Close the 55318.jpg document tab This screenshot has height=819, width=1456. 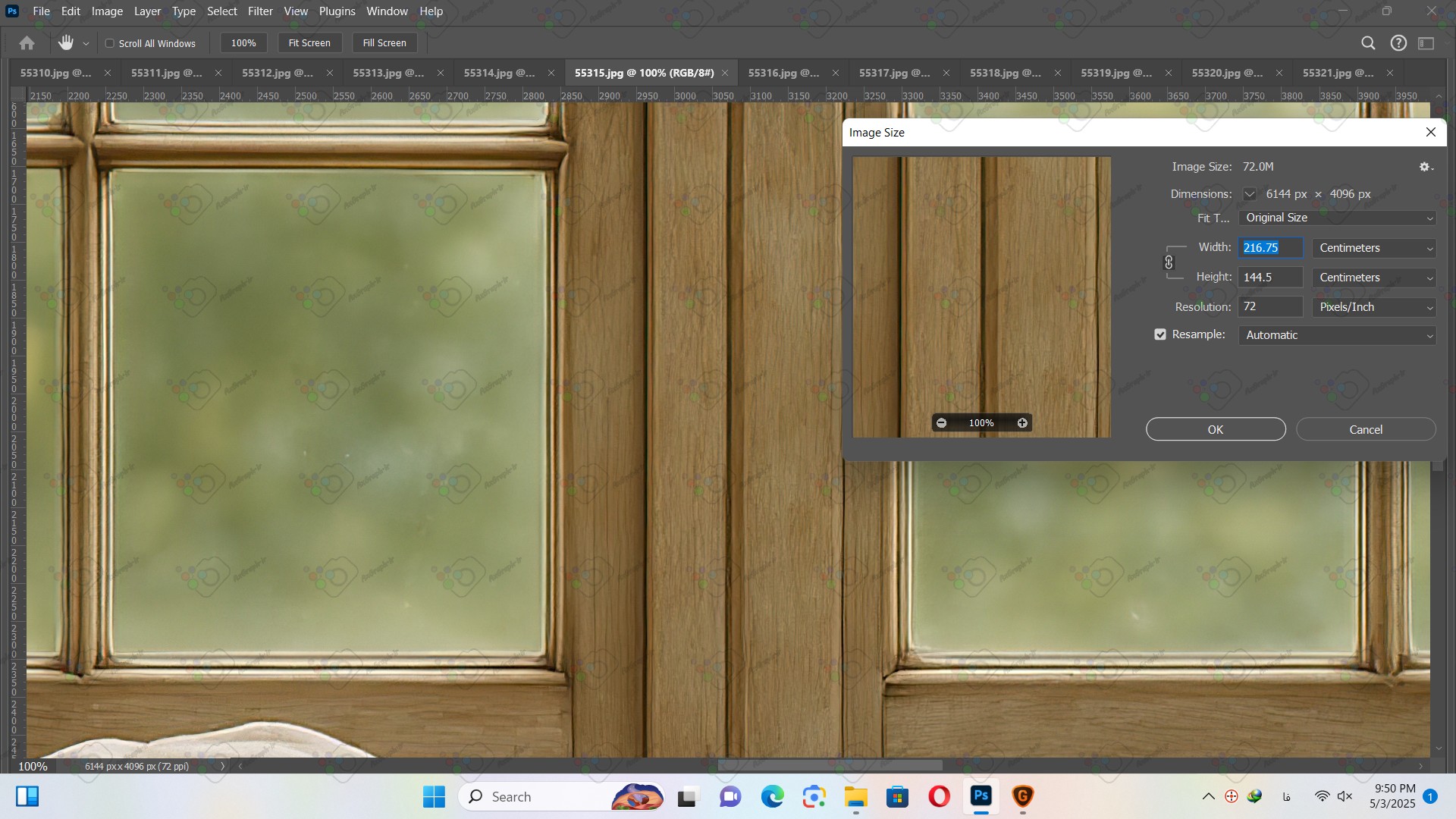[1057, 73]
